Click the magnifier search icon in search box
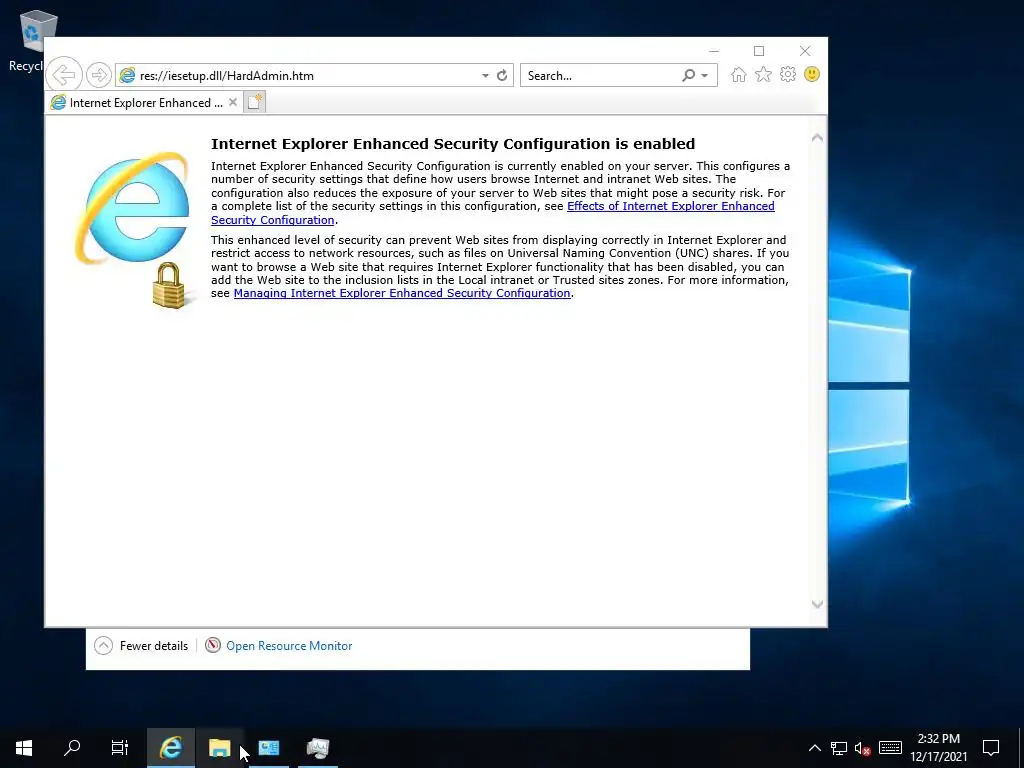This screenshot has width=1024, height=768. point(688,76)
